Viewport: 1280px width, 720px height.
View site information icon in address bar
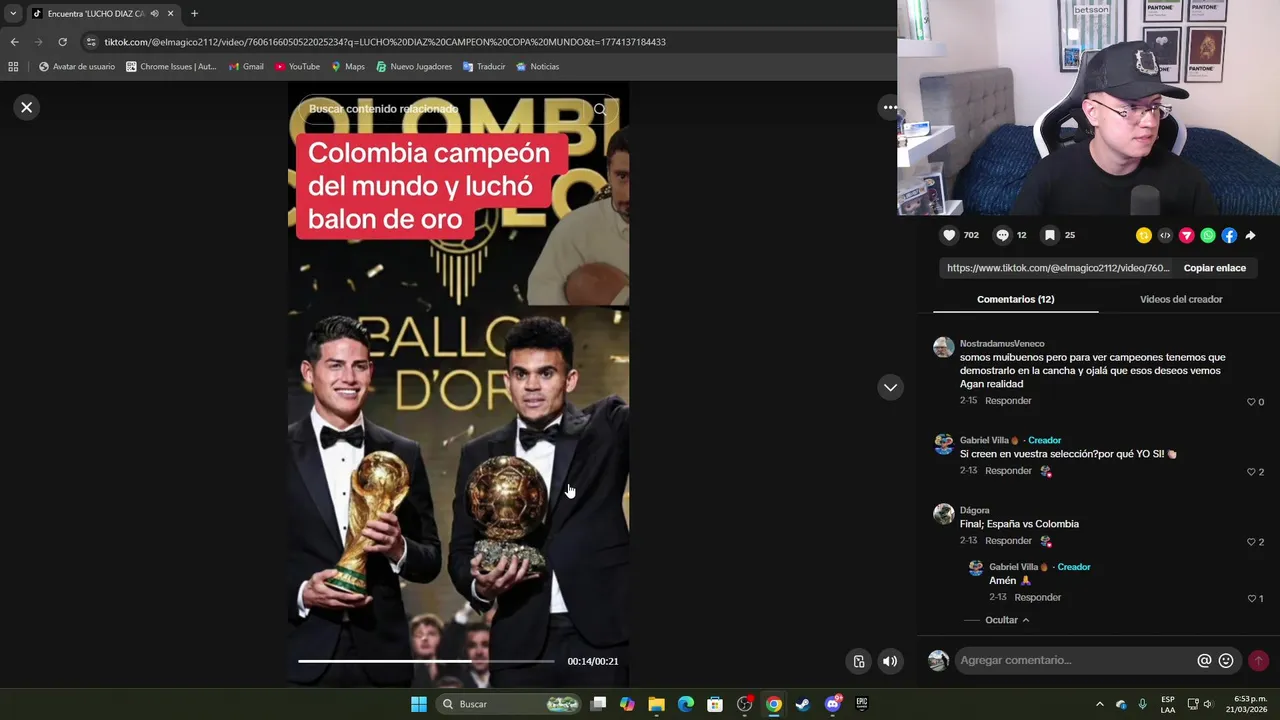(91, 42)
